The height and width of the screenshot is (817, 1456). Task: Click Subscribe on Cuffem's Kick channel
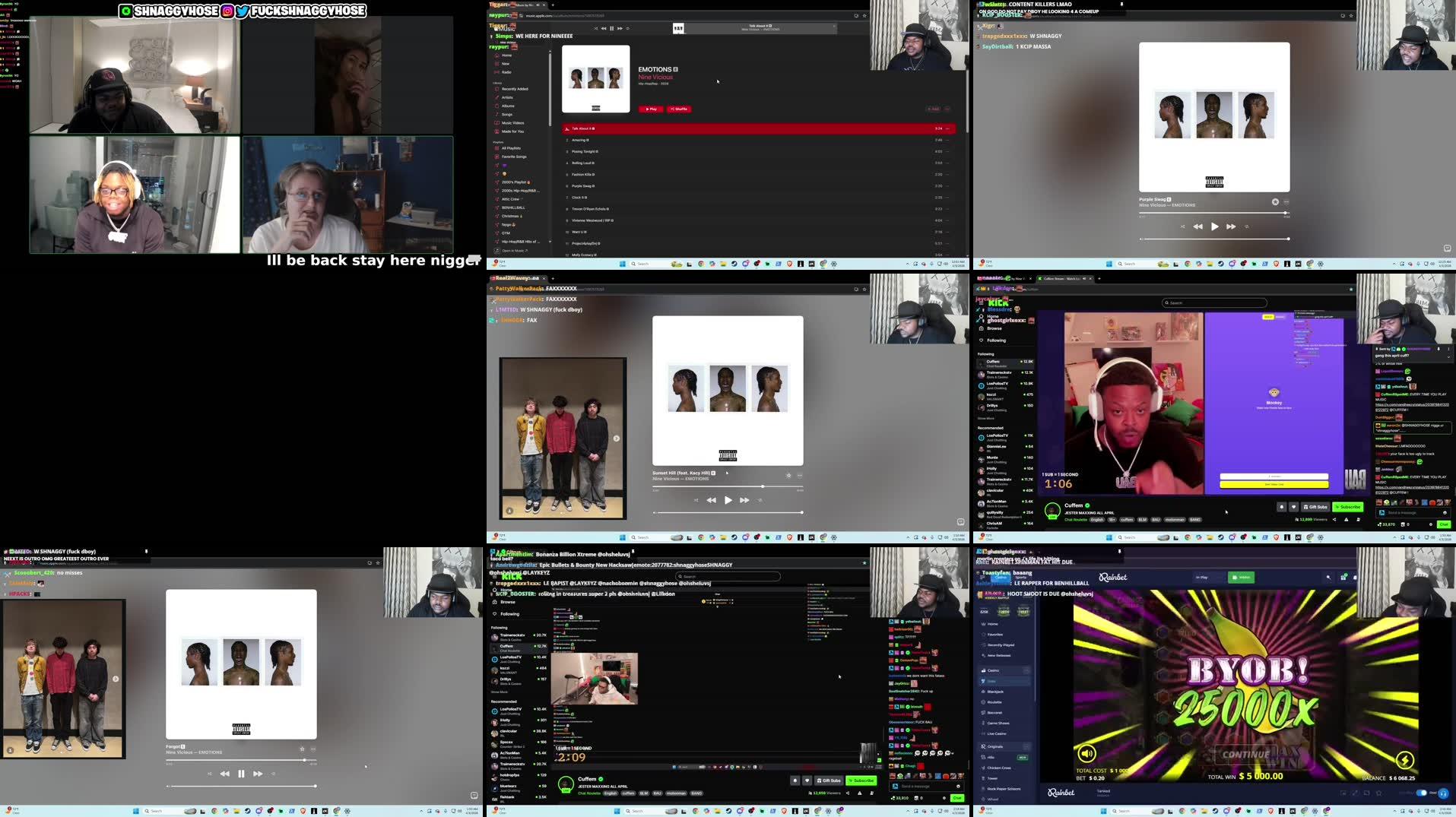point(1348,506)
